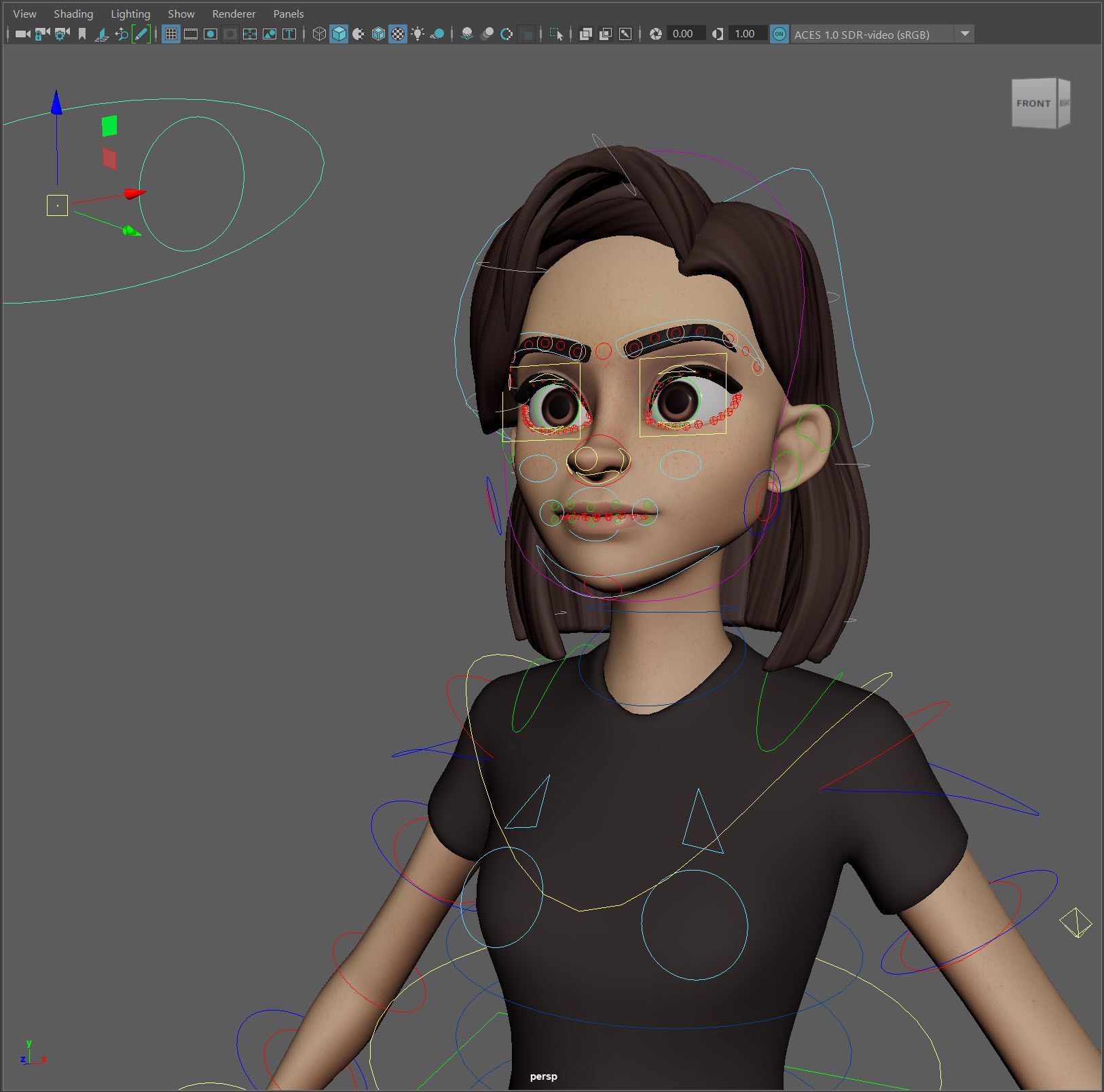This screenshot has width=1104, height=1092.
Task: Open the Renderer menu
Action: coord(234,14)
